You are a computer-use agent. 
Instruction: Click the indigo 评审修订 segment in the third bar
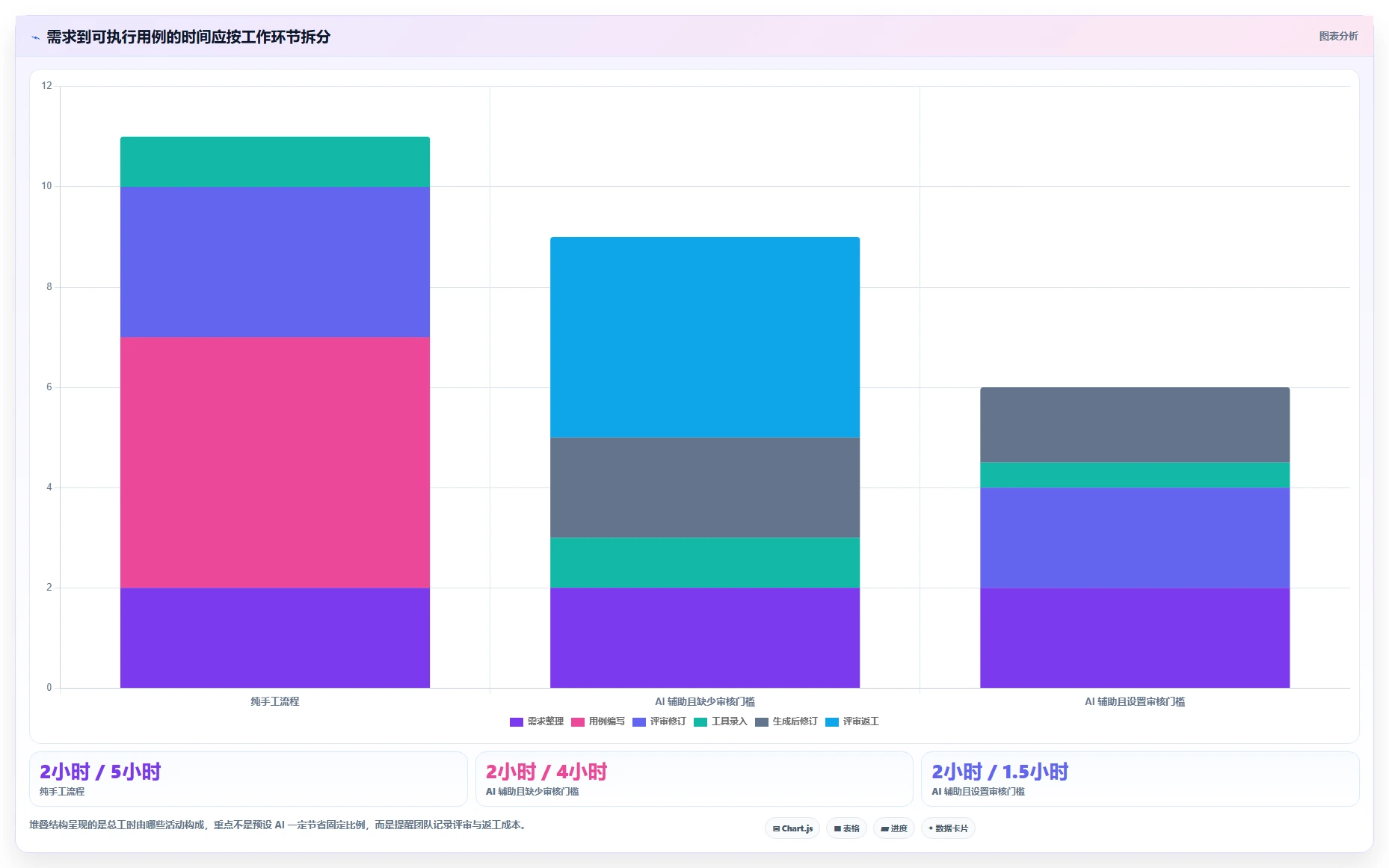(1135, 538)
